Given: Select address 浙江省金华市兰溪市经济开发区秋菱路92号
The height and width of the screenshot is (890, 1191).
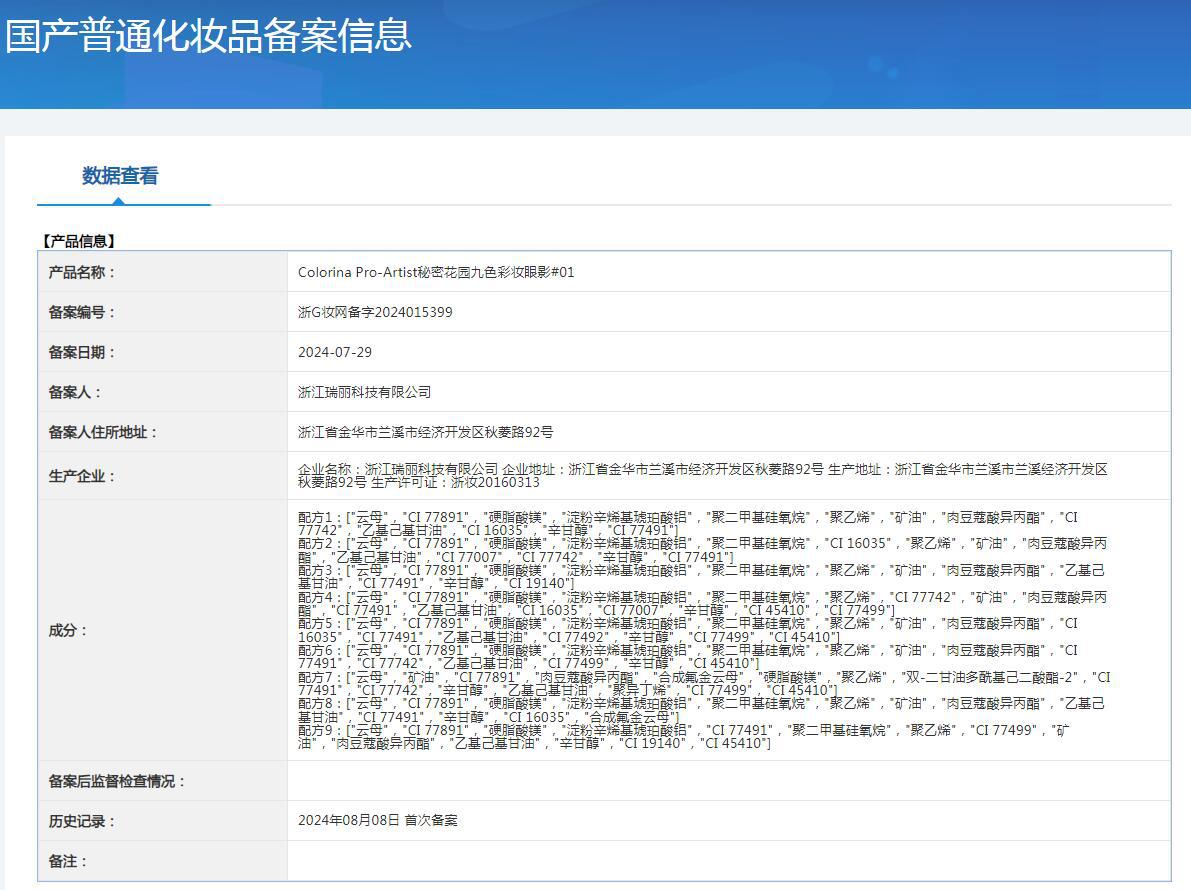Looking at the screenshot, I should [425, 432].
